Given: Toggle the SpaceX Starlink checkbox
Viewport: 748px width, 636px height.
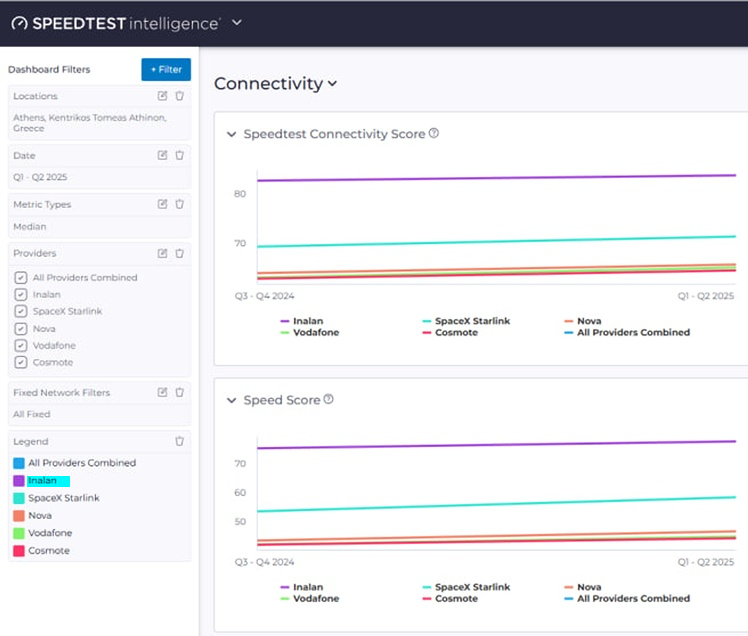Looking at the screenshot, I should click(x=21, y=311).
